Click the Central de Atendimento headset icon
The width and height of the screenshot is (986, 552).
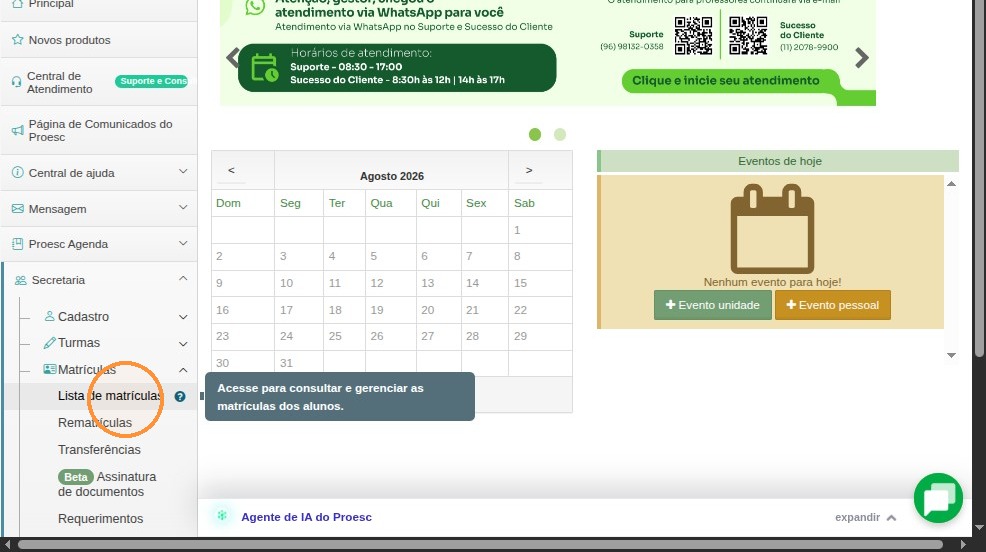tap(16, 82)
